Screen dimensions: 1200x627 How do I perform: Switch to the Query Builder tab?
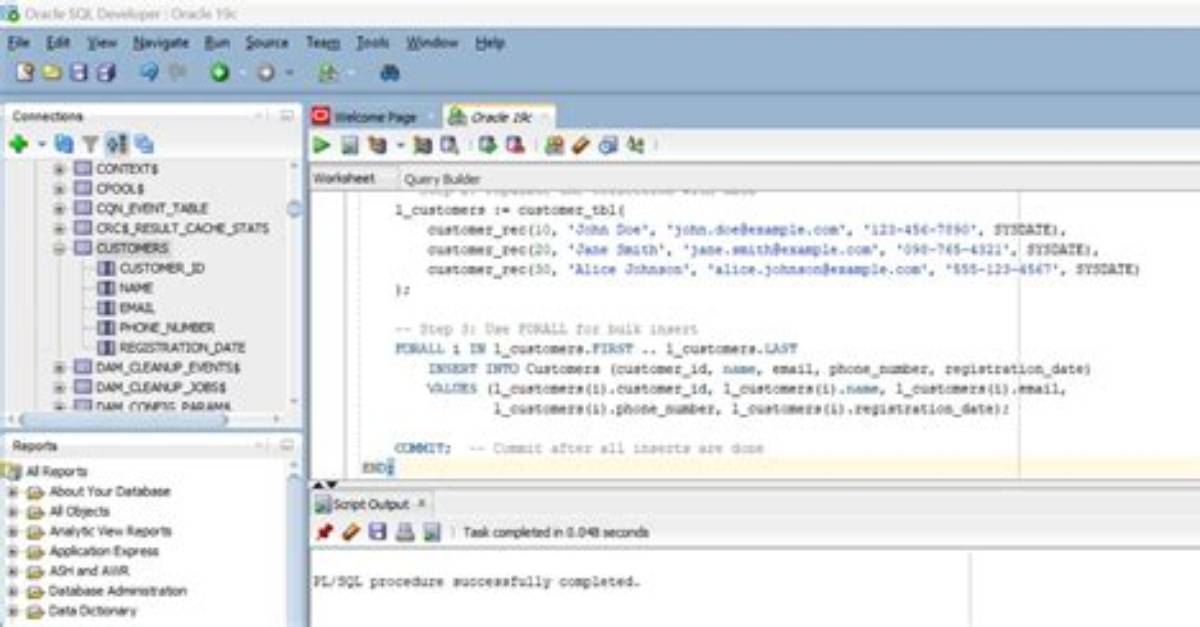click(441, 179)
